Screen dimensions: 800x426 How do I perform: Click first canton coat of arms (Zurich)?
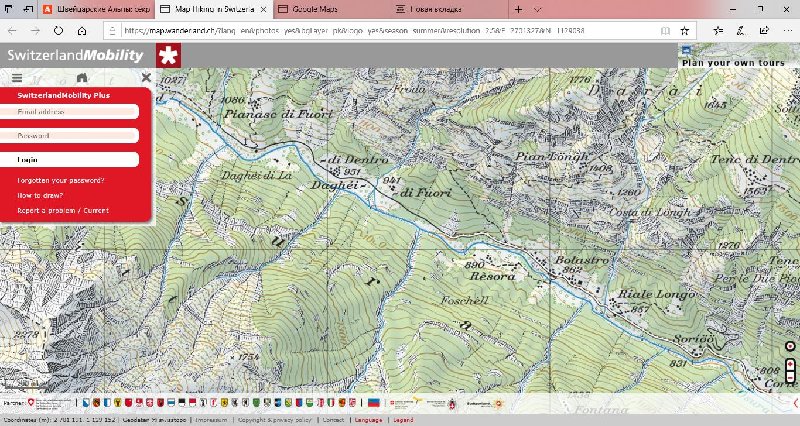(86, 403)
